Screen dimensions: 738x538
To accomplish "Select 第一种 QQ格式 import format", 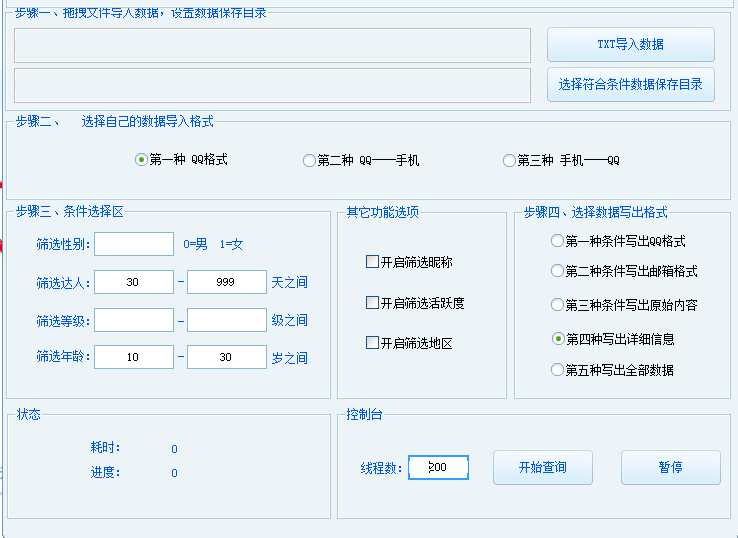I will (x=181, y=160).
